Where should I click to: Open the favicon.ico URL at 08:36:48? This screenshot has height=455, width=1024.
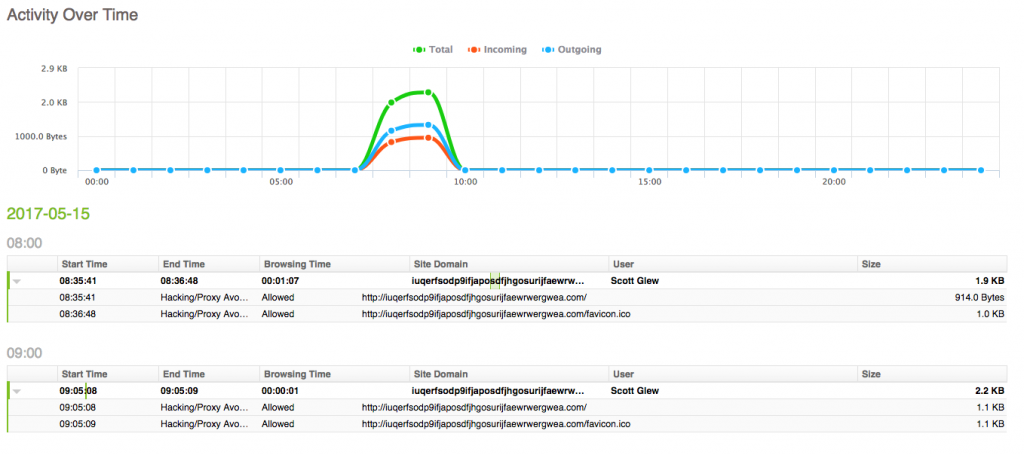(496, 314)
